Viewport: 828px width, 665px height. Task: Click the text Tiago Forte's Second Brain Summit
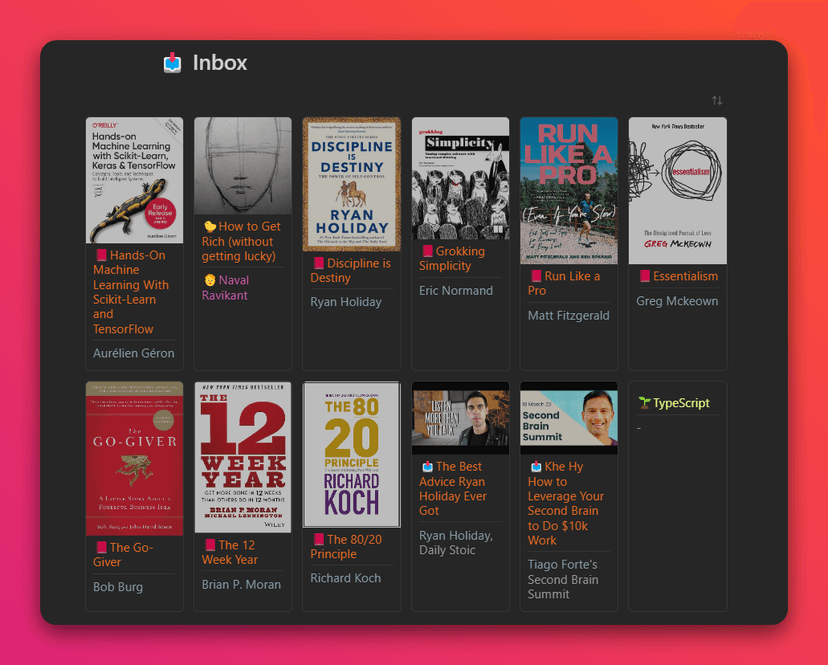563,579
